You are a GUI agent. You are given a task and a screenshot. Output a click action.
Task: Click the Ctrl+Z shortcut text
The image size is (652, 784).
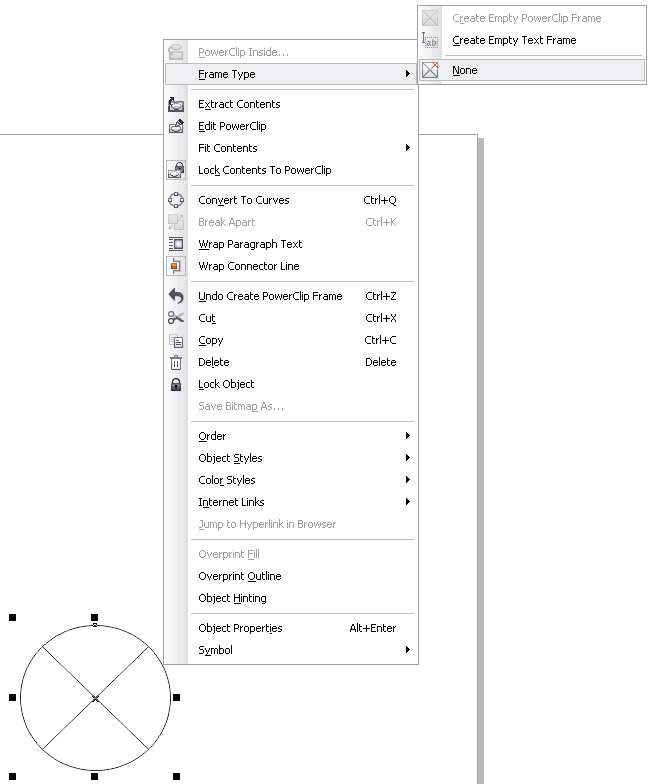tap(381, 296)
